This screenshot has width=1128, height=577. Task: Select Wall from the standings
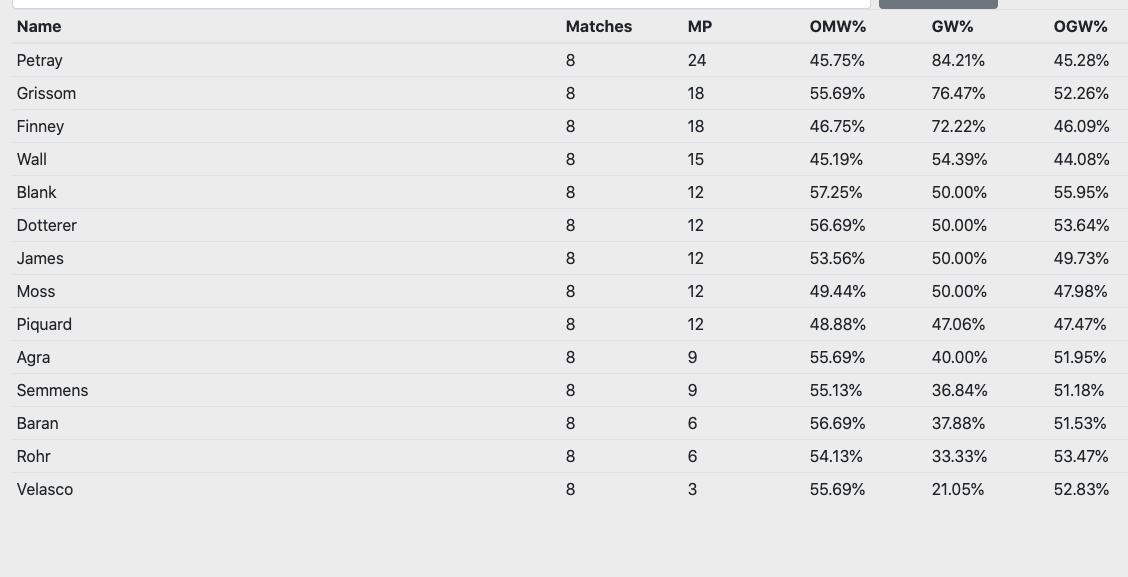(x=31, y=159)
